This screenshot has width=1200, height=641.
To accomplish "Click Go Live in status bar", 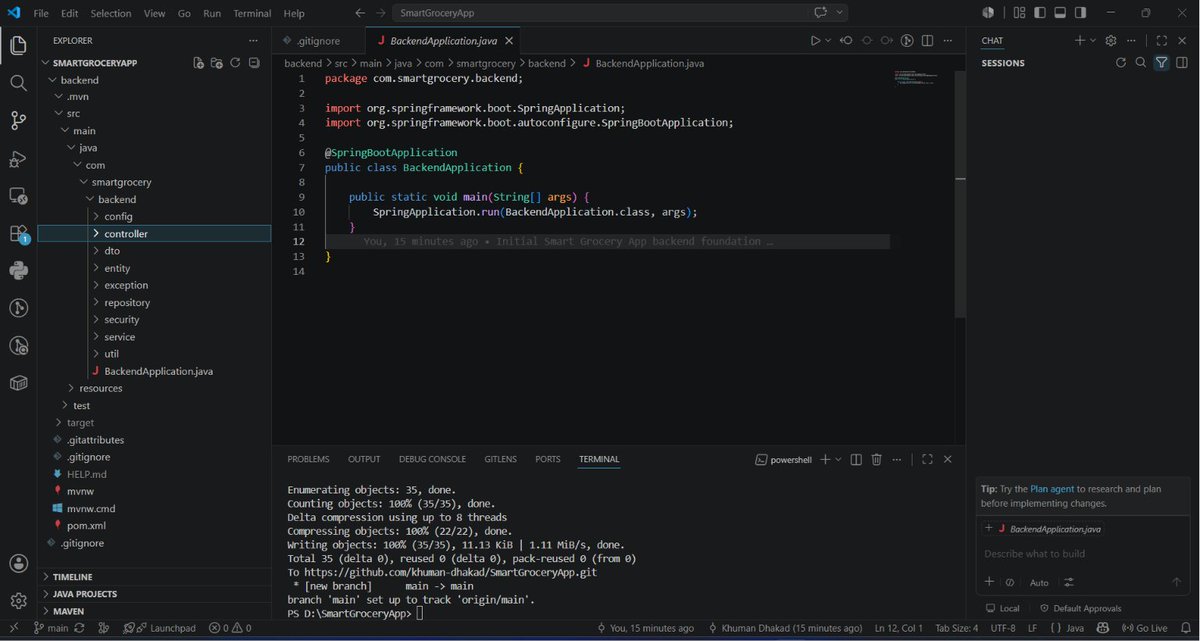I will point(1144,628).
